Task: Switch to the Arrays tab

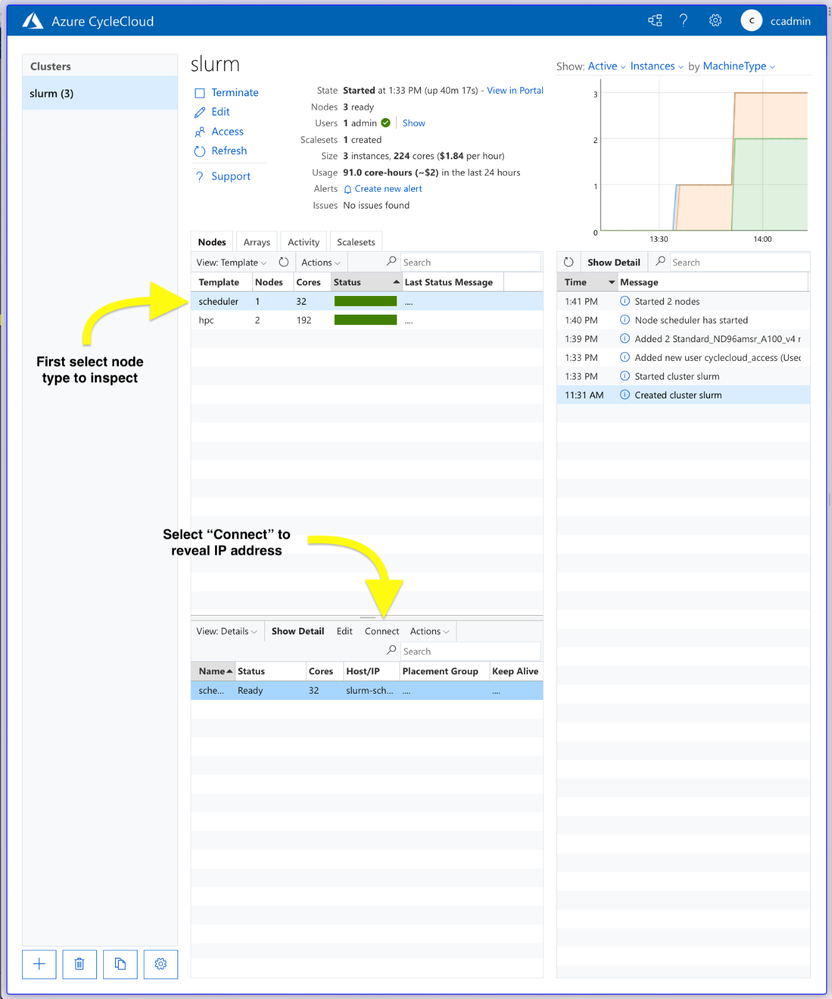Action: point(257,242)
